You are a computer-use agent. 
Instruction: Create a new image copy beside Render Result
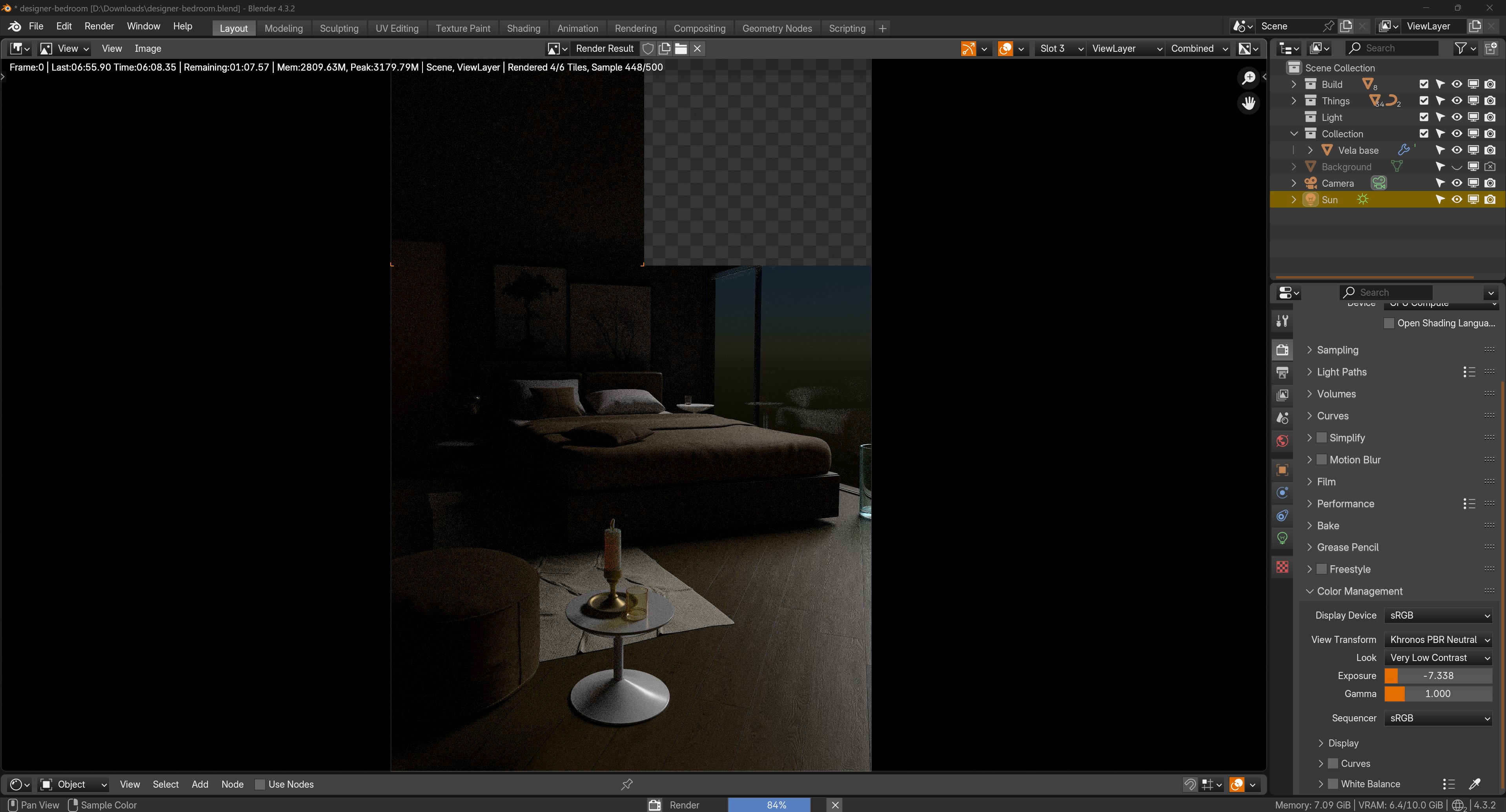pos(665,49)
